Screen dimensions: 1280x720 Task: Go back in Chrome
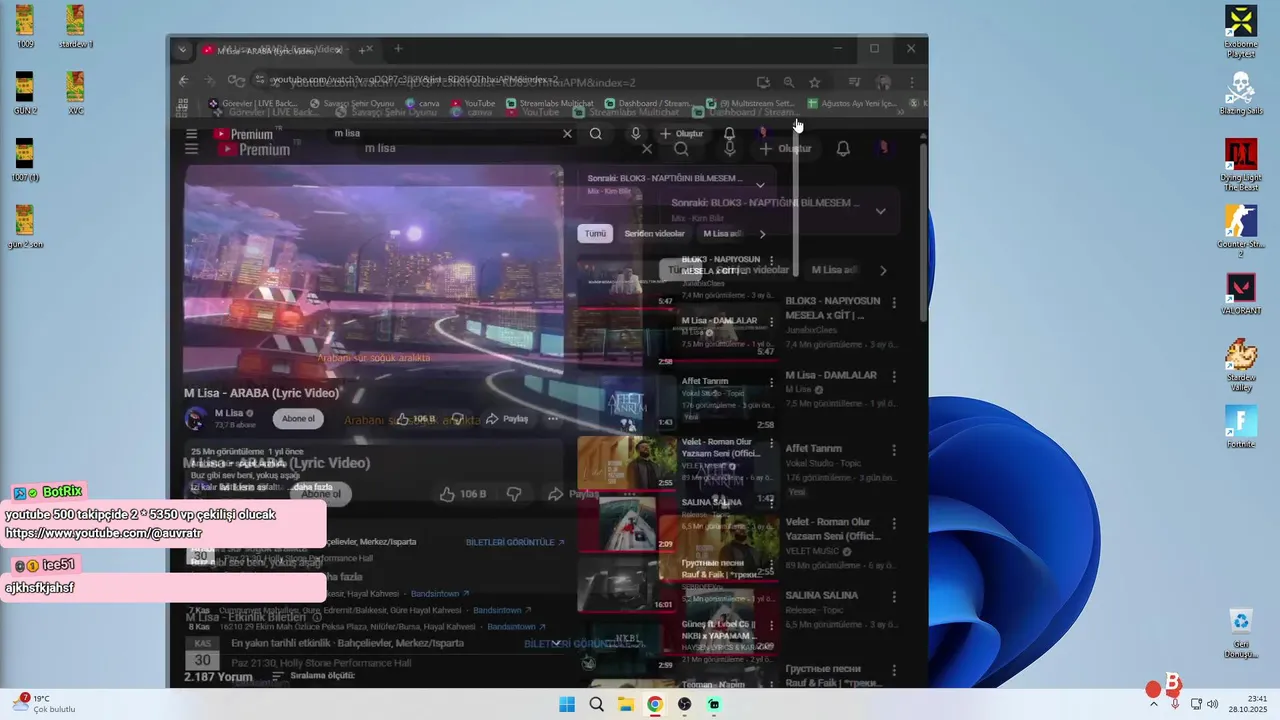[184, 81]
